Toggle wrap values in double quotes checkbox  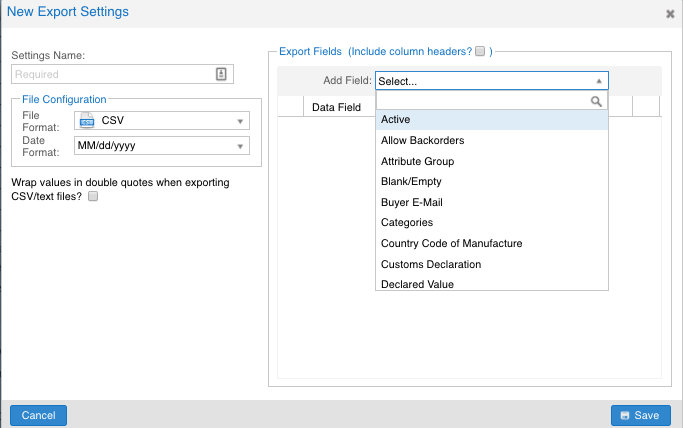(x=93, y=196)
